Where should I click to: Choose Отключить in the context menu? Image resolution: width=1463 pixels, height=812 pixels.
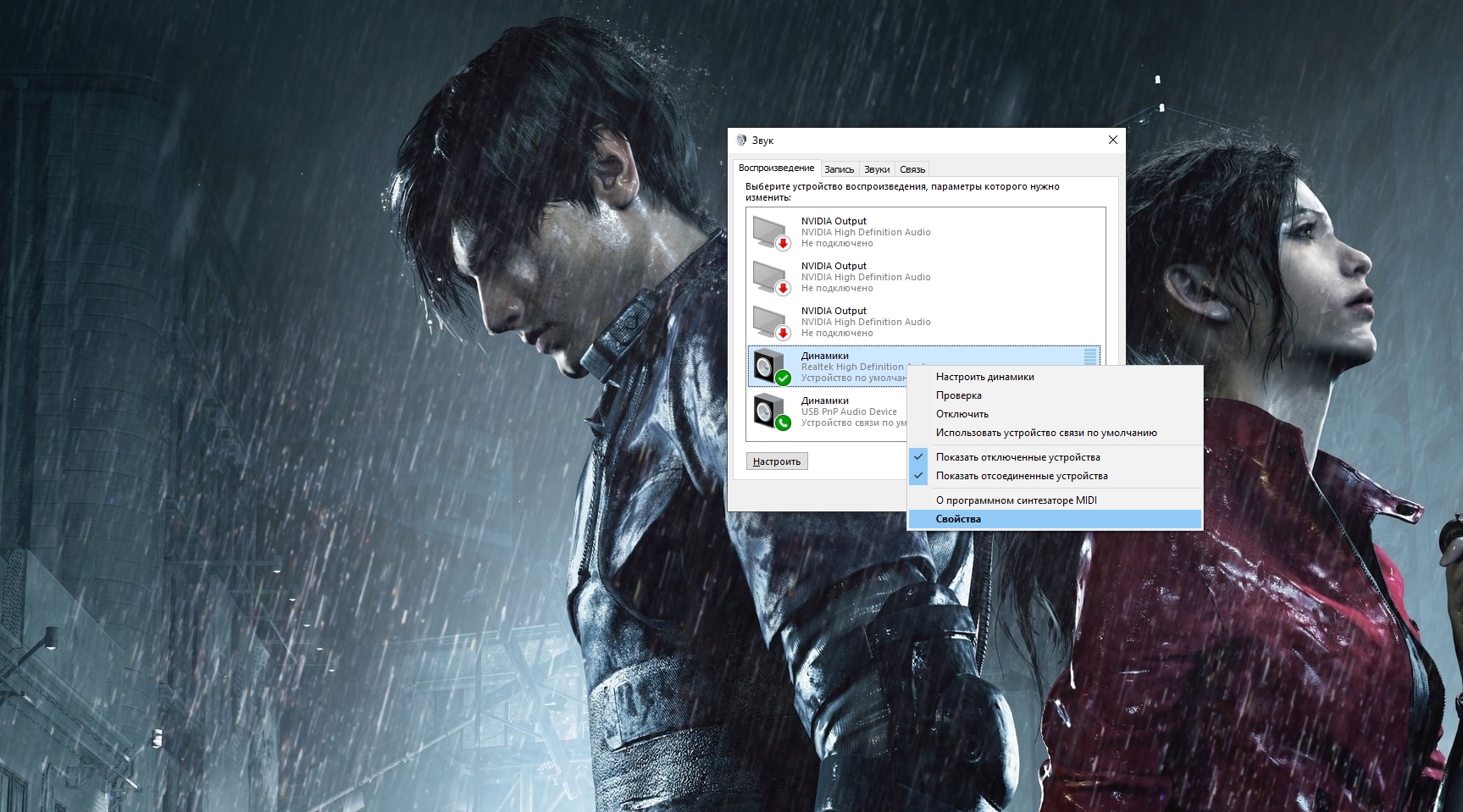[1055, 414]
